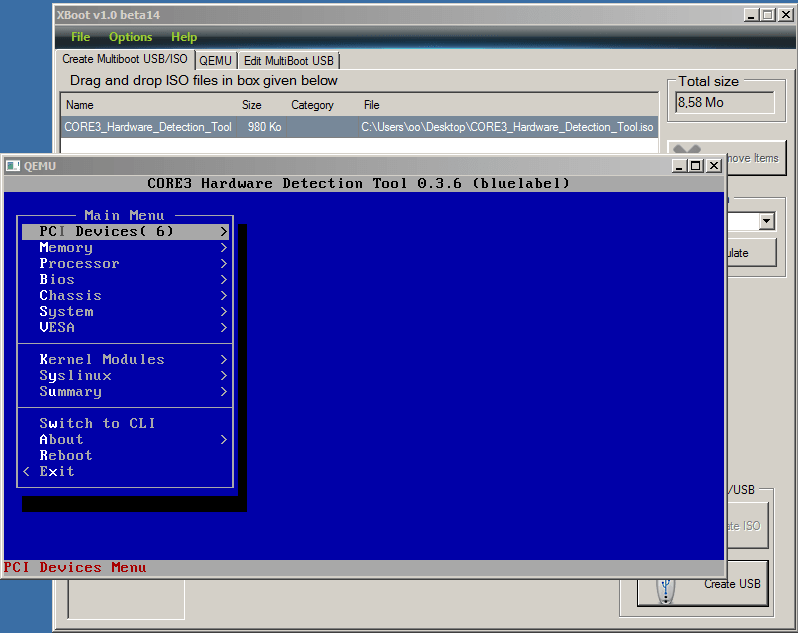Click the Total size field showing 8,58 Mo

point(725,102)
